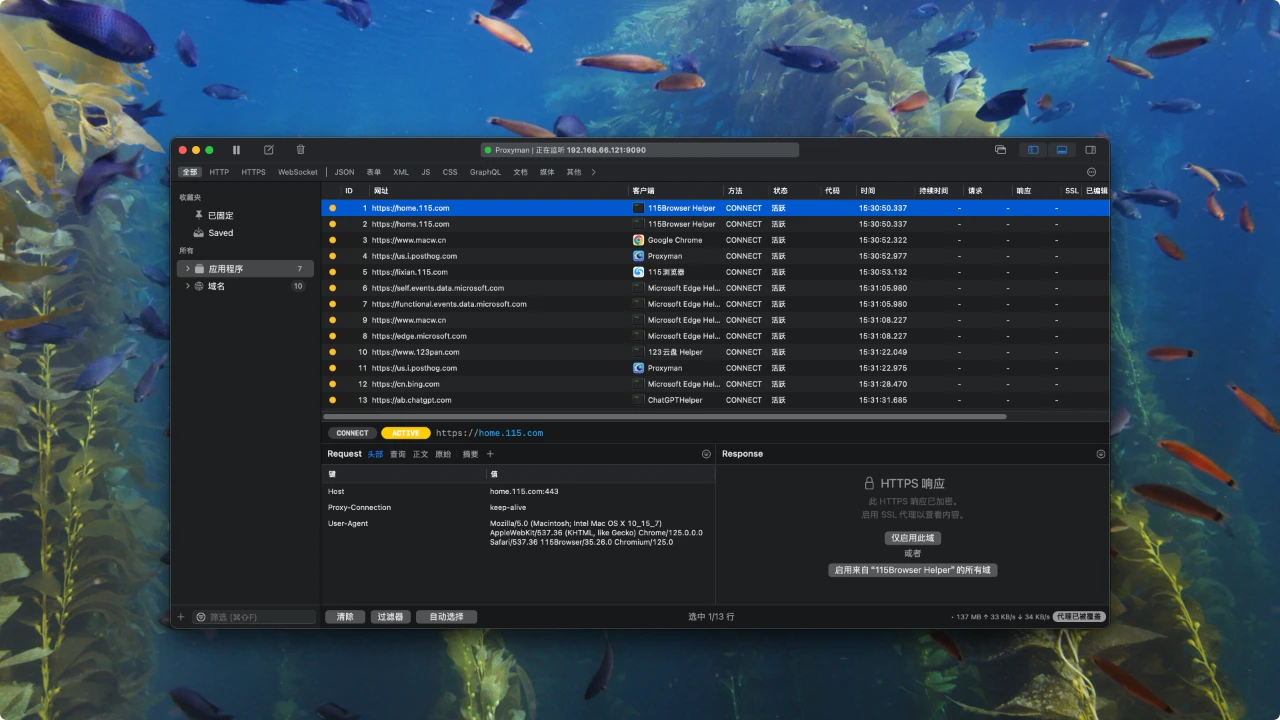This screenshot has width=1280, height=720.
Task: Switch to the Request 原始 tab
Action: (443, 454)
